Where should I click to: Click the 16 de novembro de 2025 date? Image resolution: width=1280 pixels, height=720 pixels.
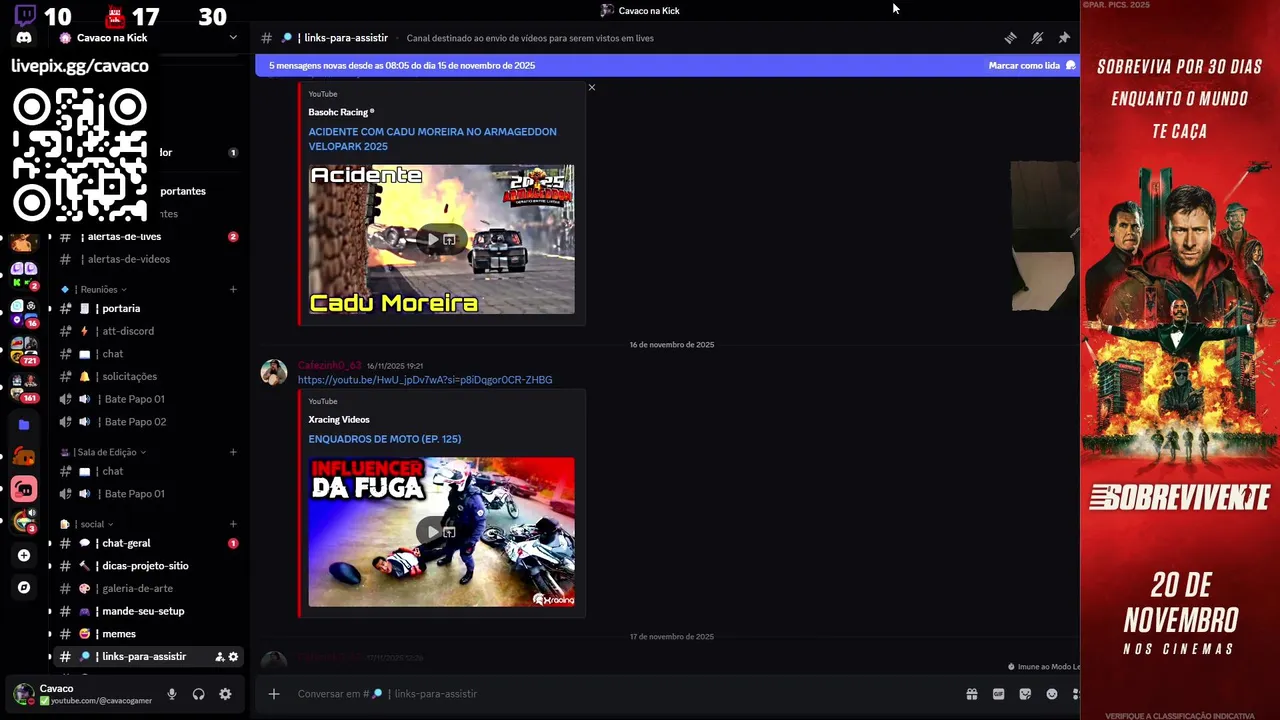tap(672, 345)
